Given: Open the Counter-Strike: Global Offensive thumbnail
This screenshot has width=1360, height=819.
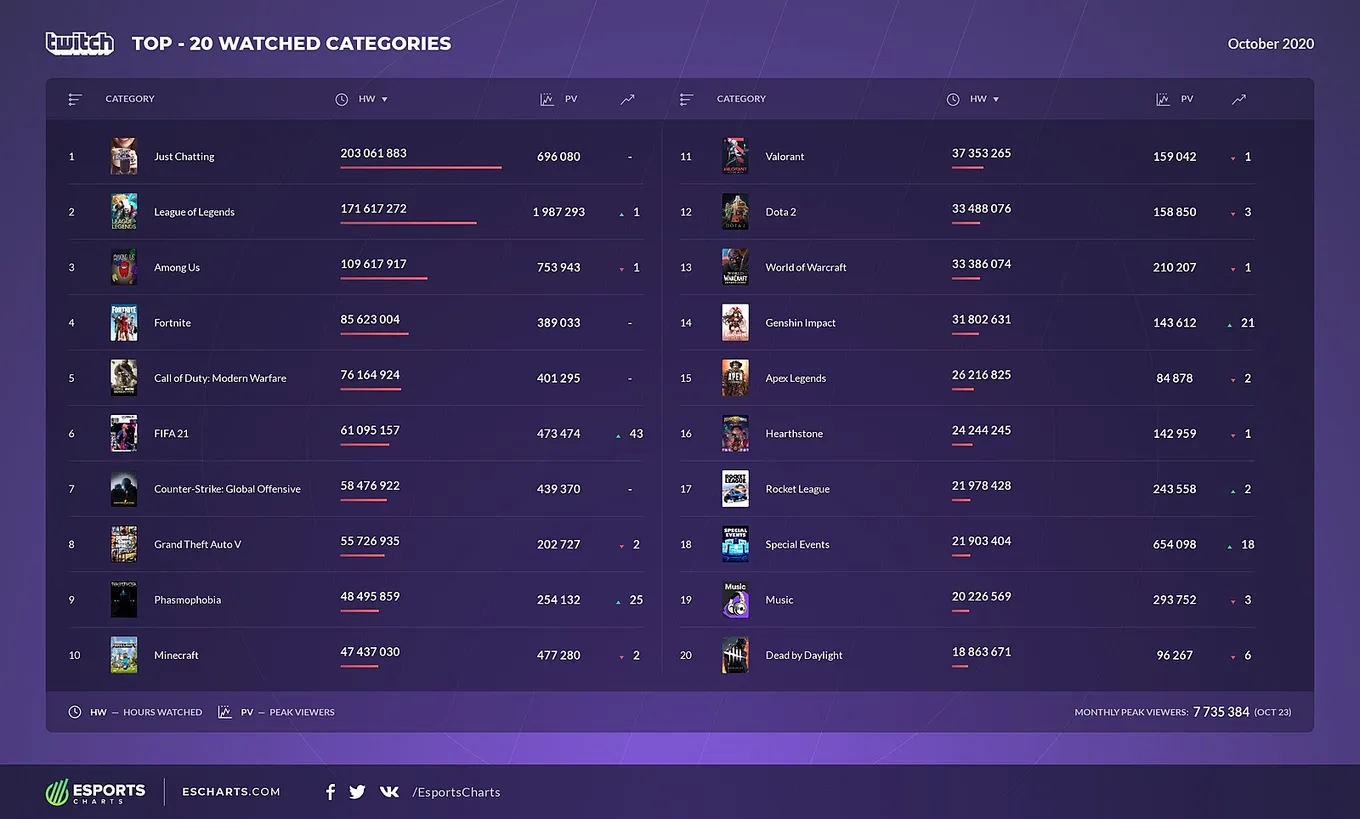Looking at the screenshot, I should pos(124,489).
